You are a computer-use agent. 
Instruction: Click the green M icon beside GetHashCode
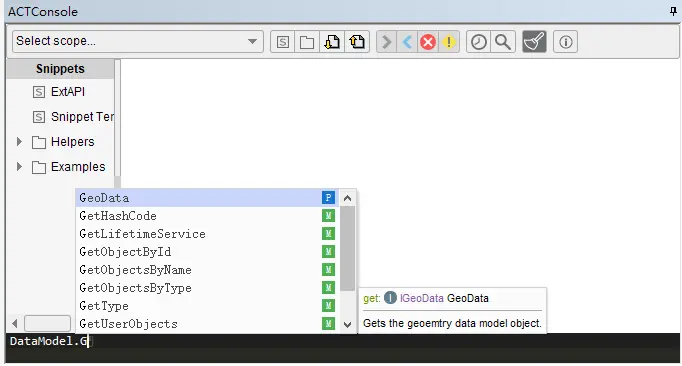click(x=328, y=216)
